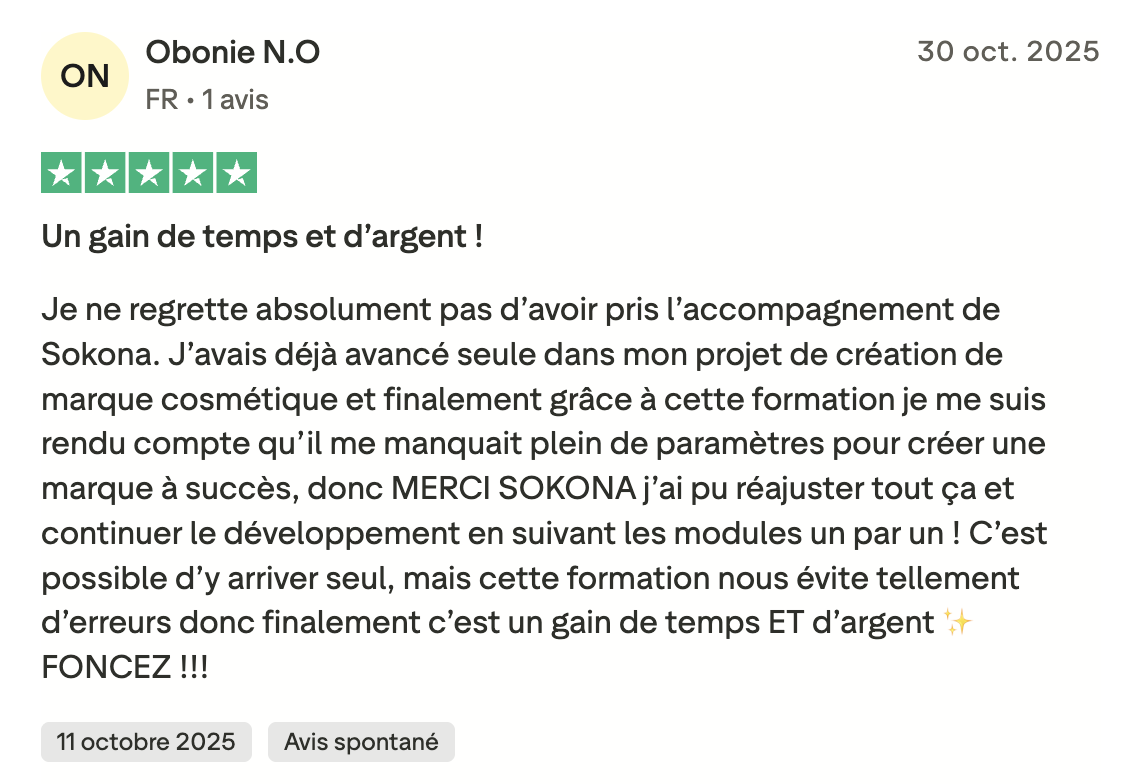
Task: Click the second rating star
Action: point(105,173)
